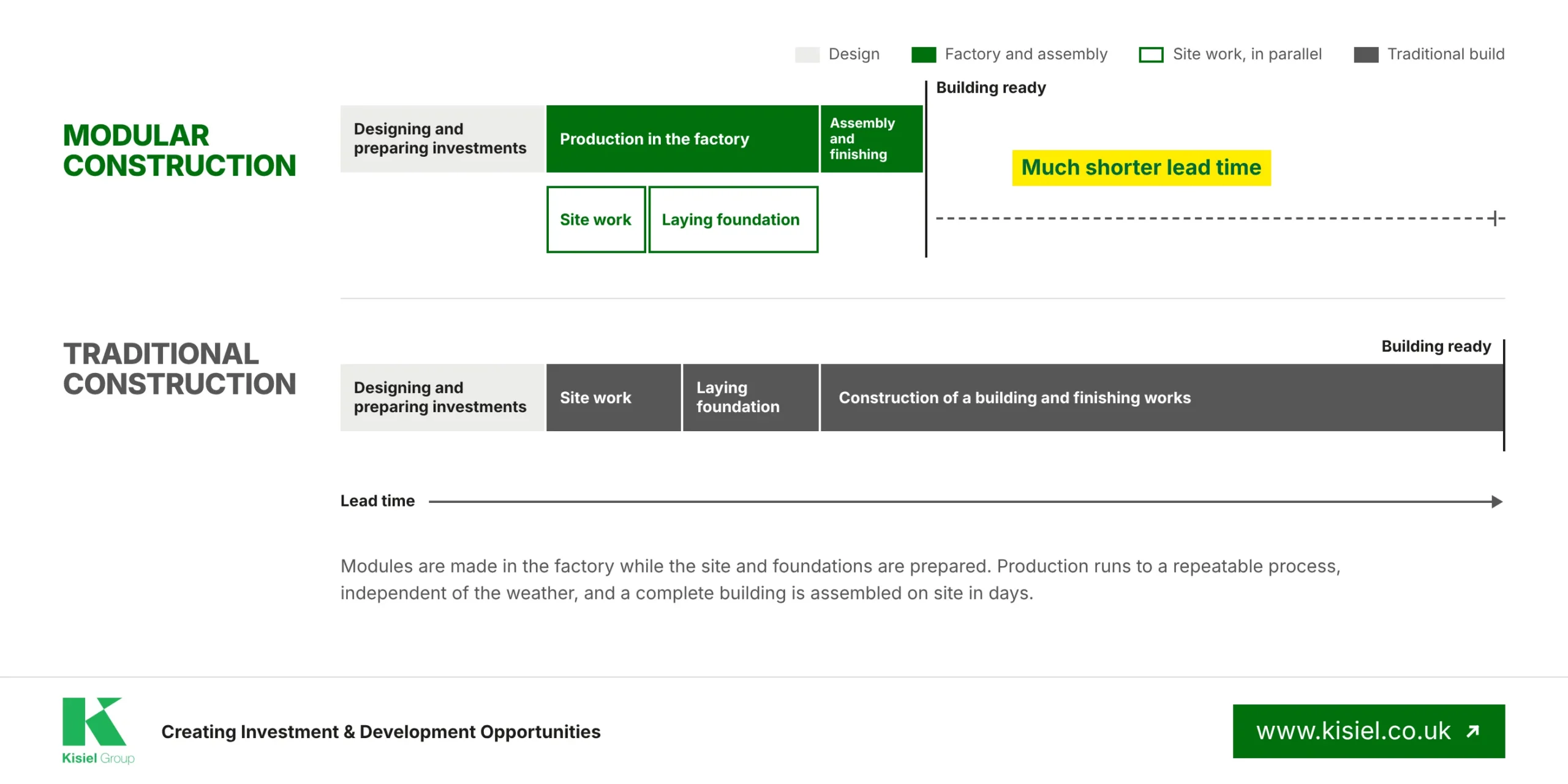Image resolution: width=1568 pixels, height=784 pixels.
Task: Select the Production in the factory block
Action: point(682,139)
